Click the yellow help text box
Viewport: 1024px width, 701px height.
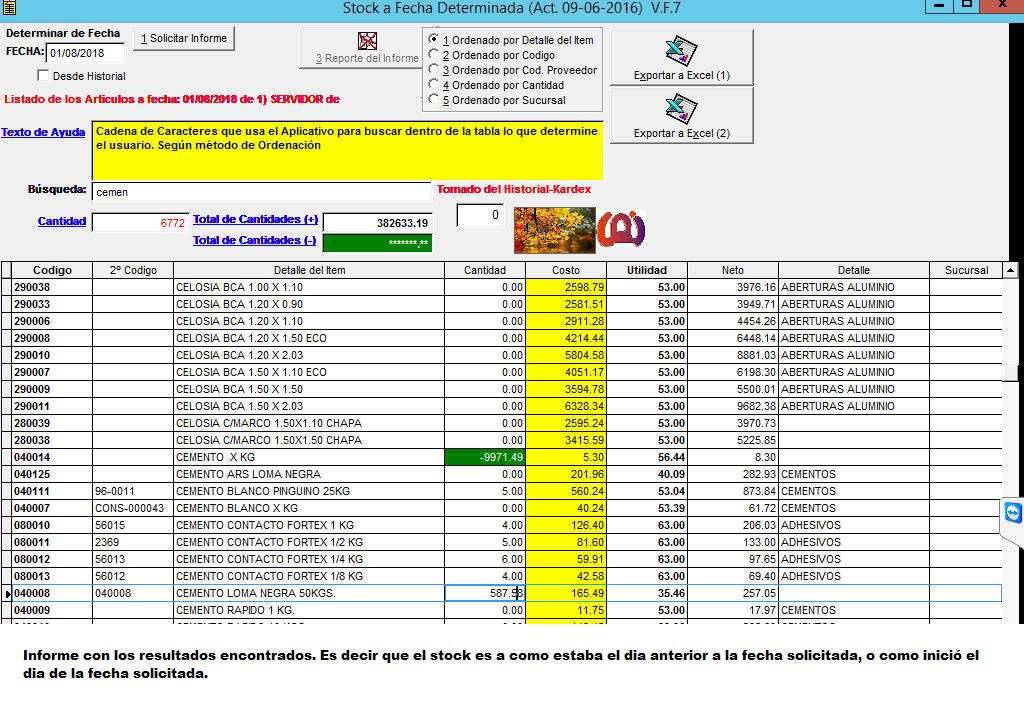[347, 150]
